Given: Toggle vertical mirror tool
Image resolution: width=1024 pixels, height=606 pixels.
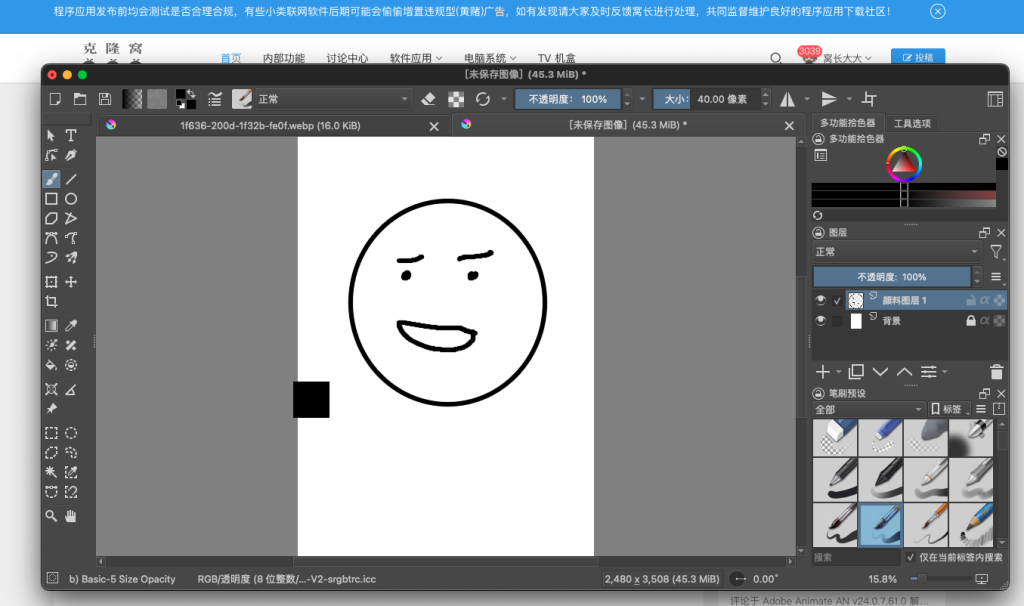Looking at the screenshot, I should tap(829, 99).
